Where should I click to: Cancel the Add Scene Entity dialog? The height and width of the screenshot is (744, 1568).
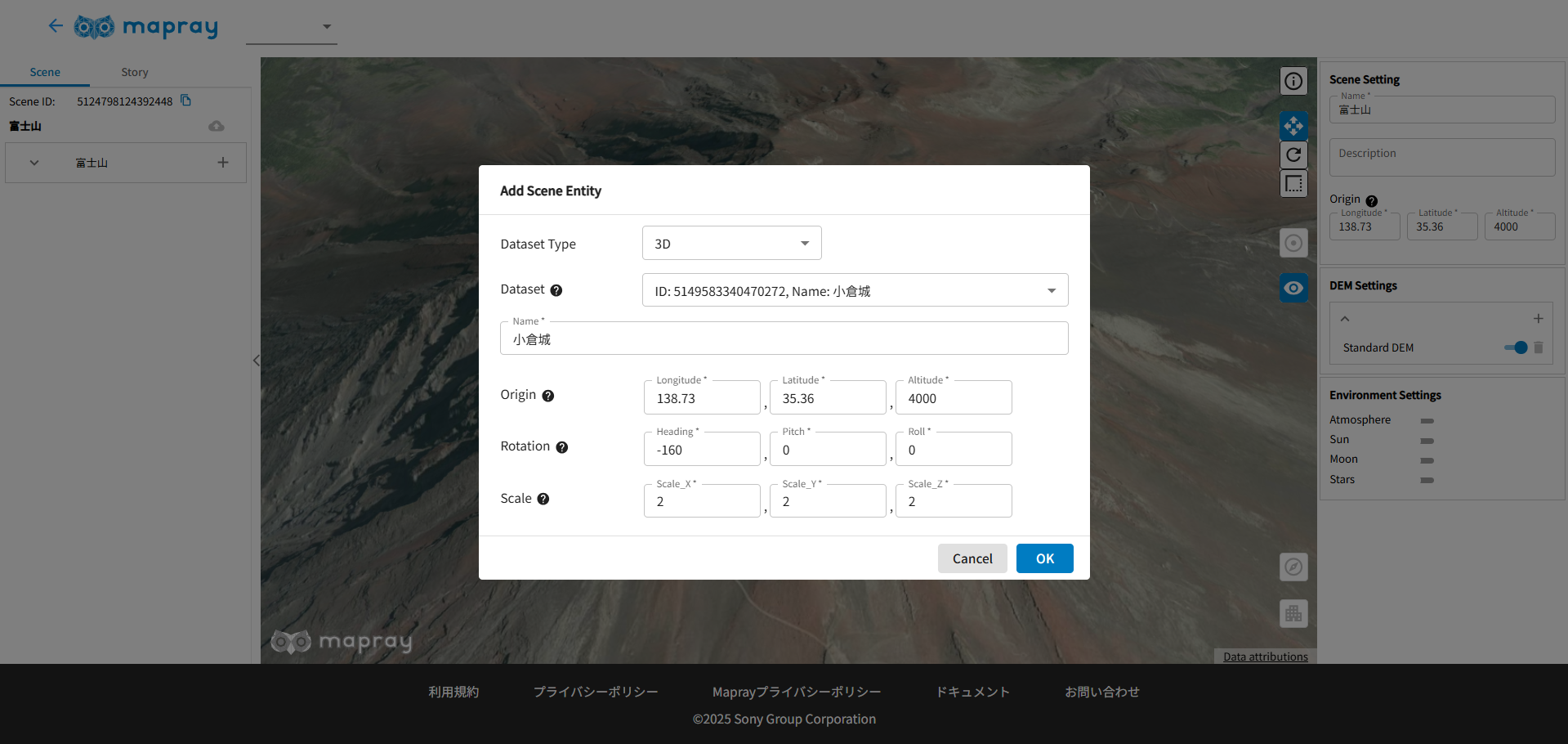click(x=972, y=558)
